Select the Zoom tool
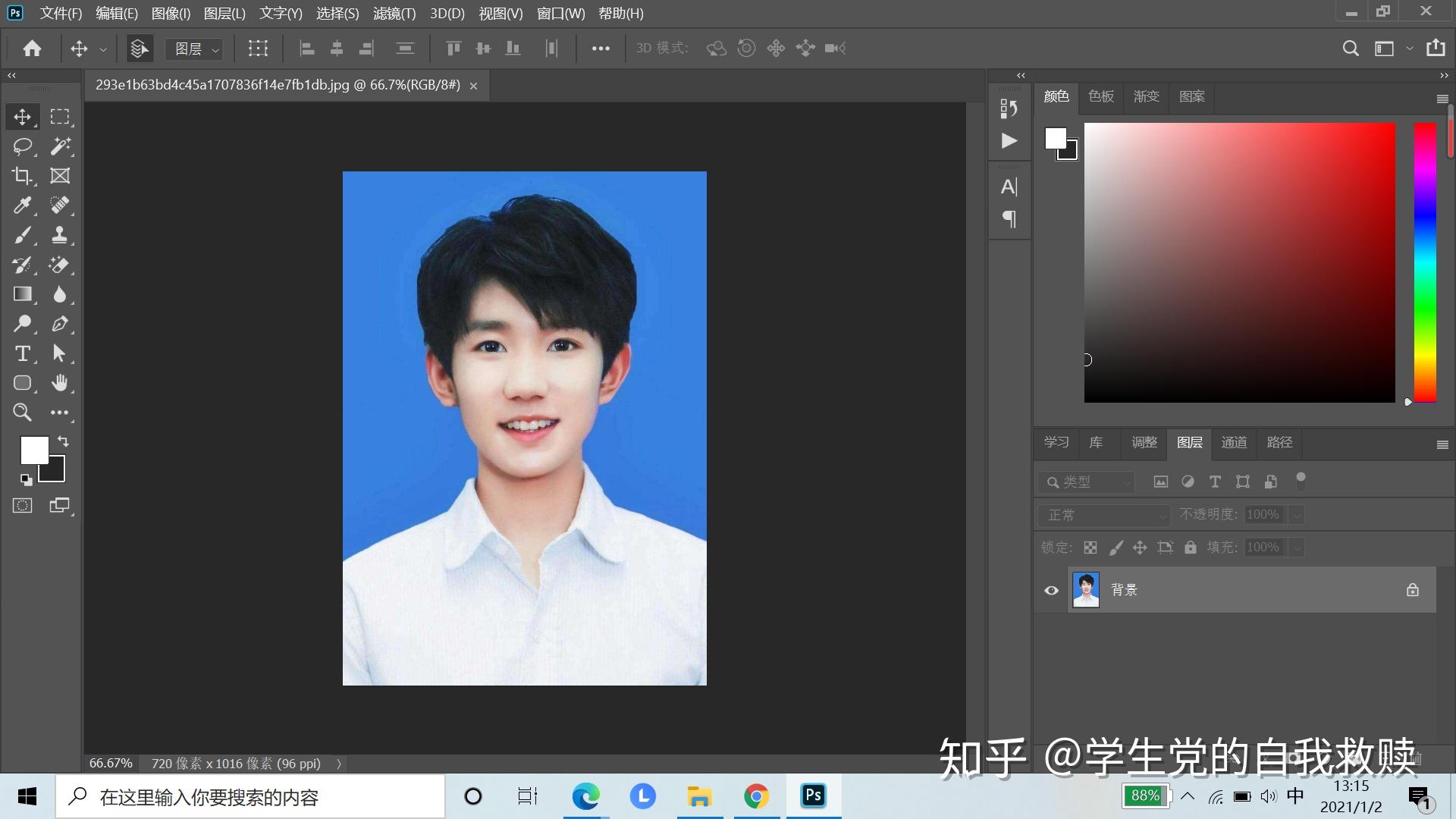This screenshot has width=1456, height=819. 22,413
